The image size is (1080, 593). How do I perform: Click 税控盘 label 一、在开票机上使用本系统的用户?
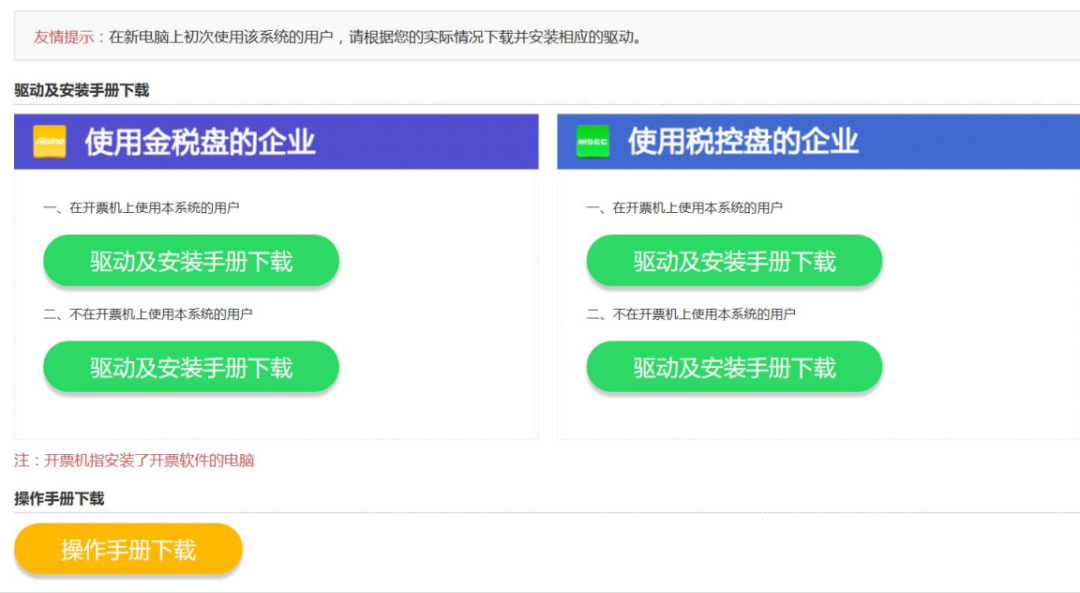click(684, 207)
